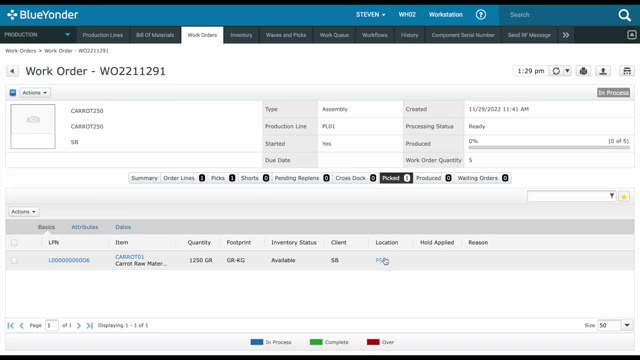Screen dimensions: 640x360
Task: Open the location link in the row
Action: [x=381, y=260]
